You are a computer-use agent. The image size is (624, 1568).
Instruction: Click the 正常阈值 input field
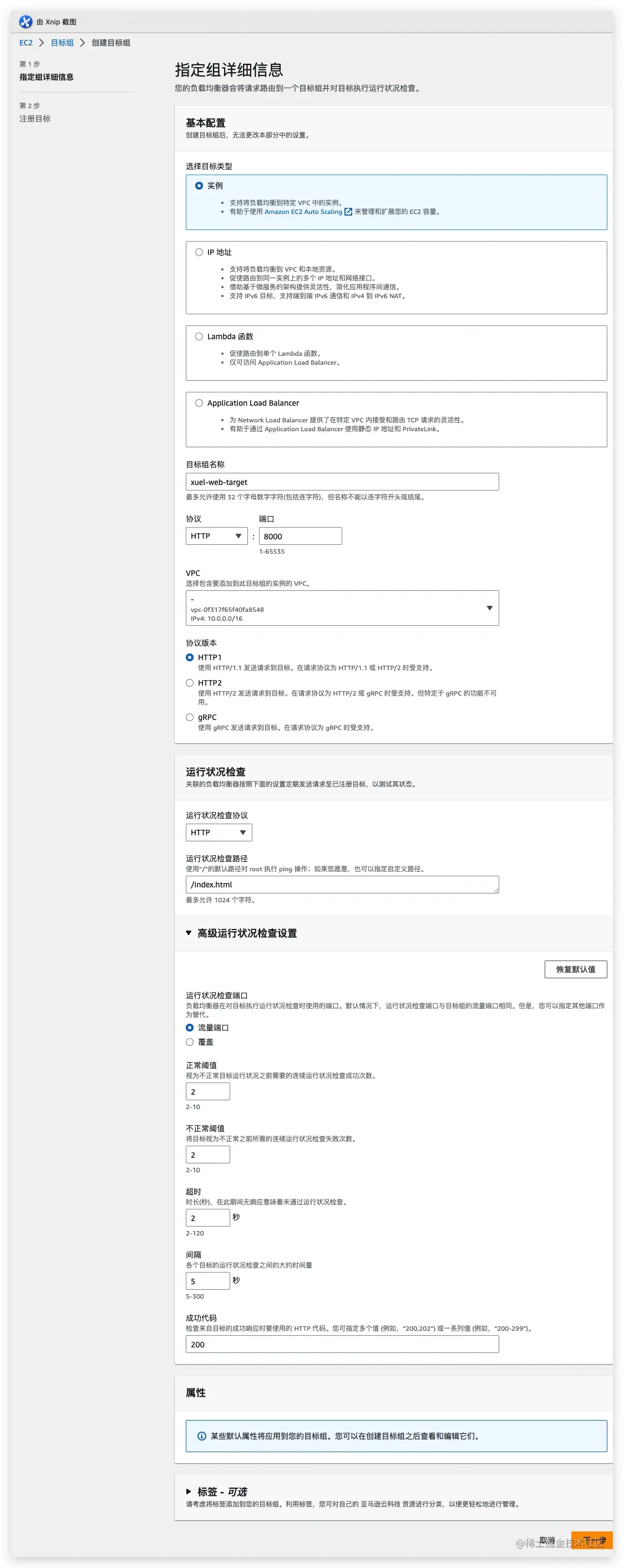[x=208, y=1091]
